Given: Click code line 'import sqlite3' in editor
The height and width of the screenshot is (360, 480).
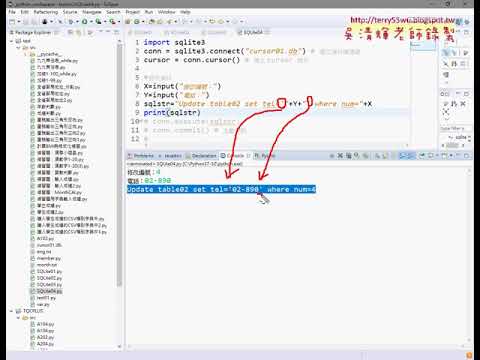Looking at the screenshot, I should pyautogui.click(x=174, y=42).
